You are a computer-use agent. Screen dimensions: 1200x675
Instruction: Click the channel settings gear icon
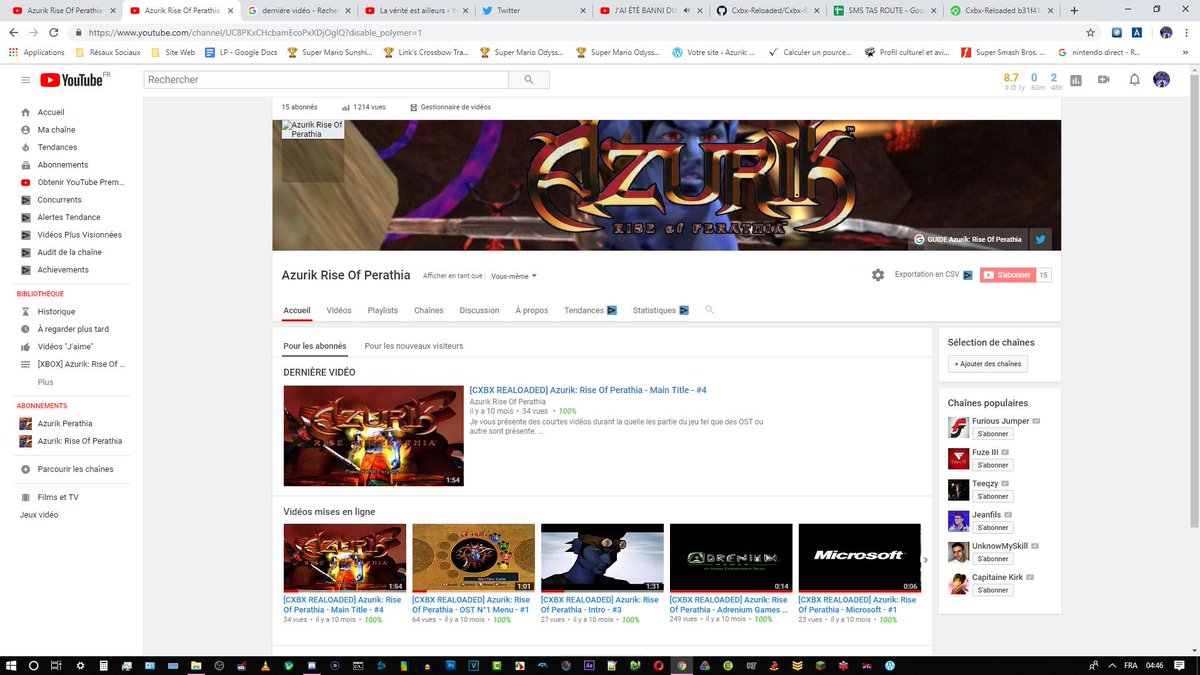point(878,275)
